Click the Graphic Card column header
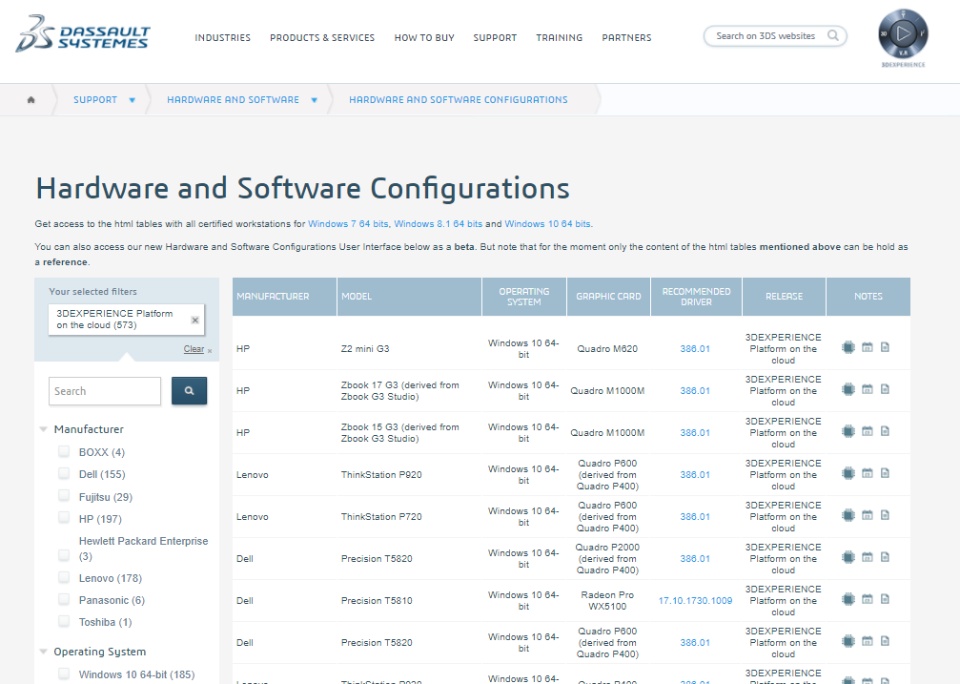 [608, 296]
